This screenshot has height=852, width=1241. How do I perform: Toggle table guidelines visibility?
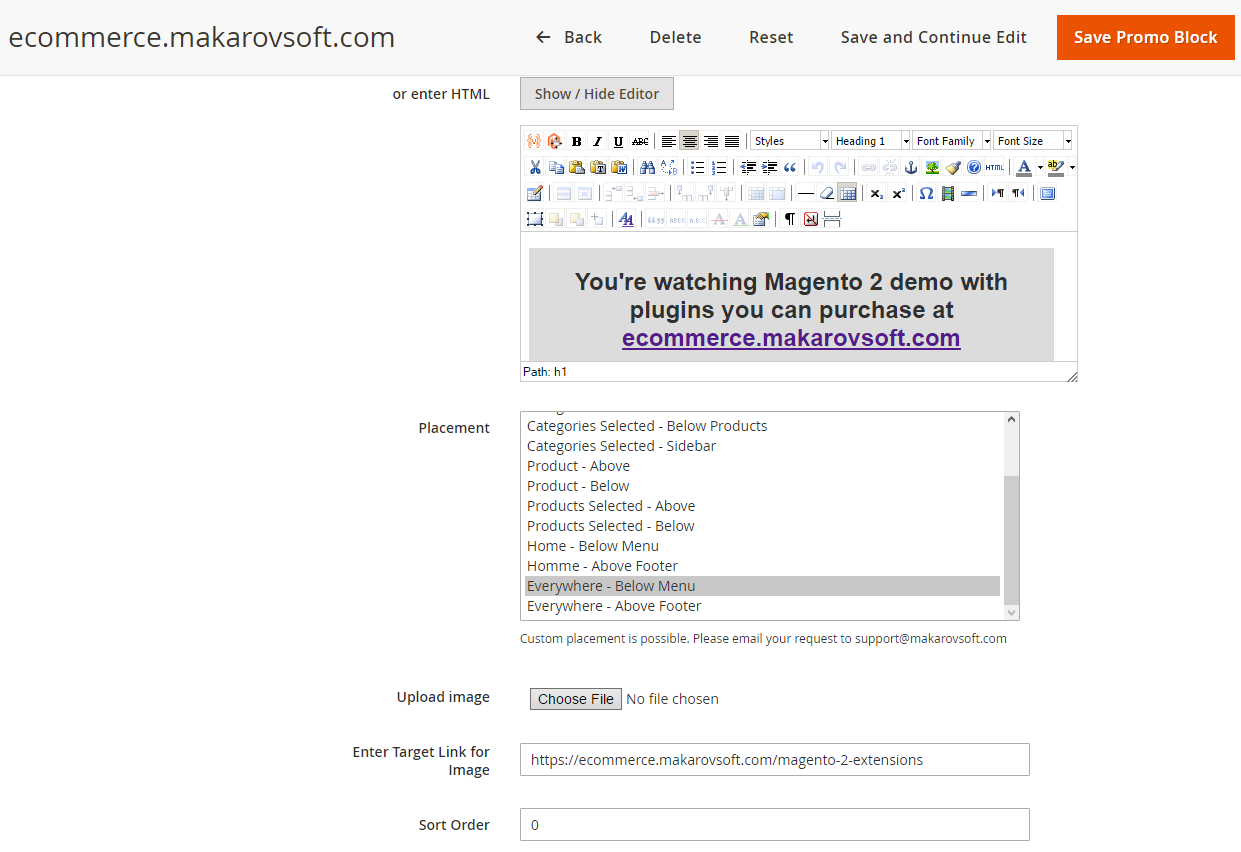tap(847, 193)
